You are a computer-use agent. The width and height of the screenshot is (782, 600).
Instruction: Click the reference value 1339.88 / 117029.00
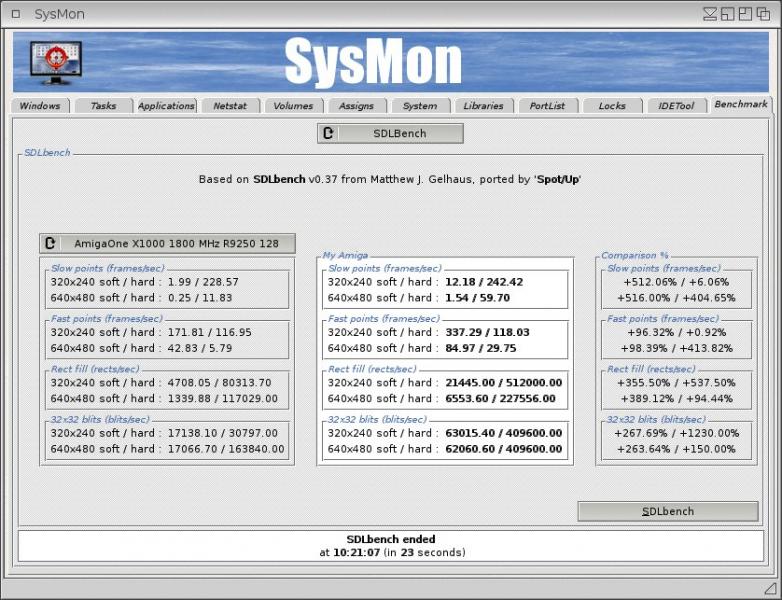tap(222, 399)
